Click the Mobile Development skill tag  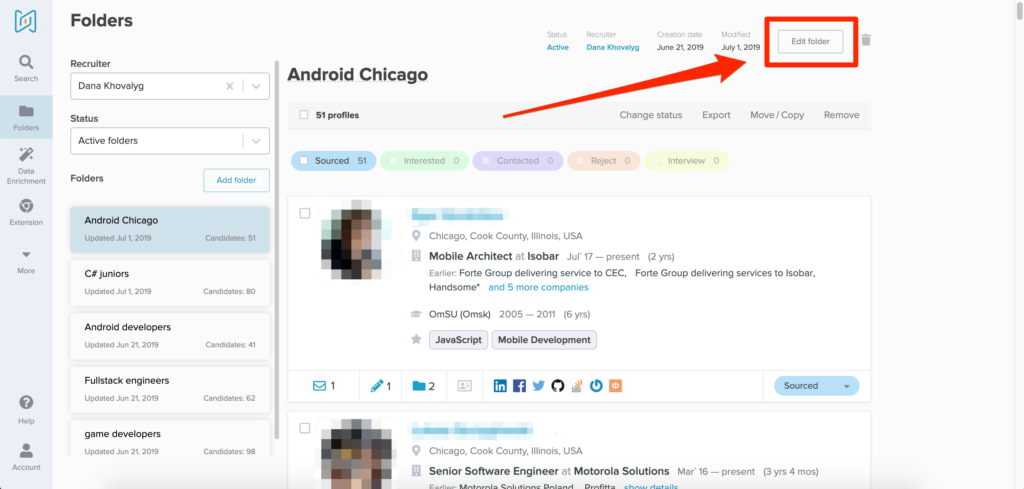click(544, 339)
